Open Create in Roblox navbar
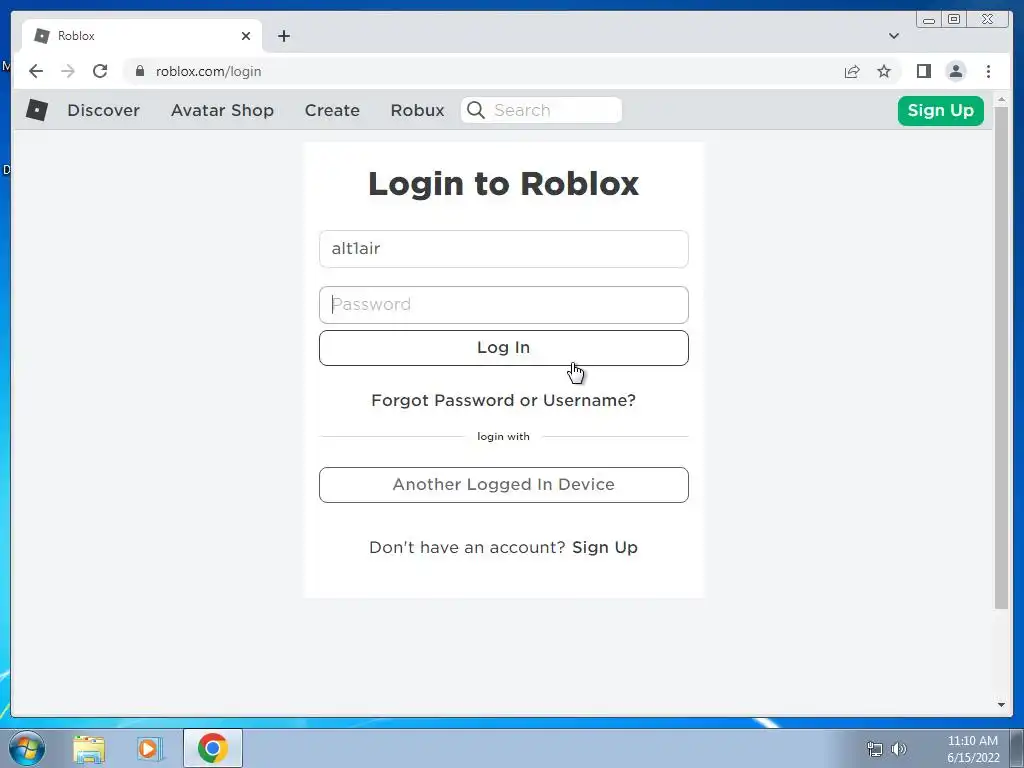 (332, 110)
